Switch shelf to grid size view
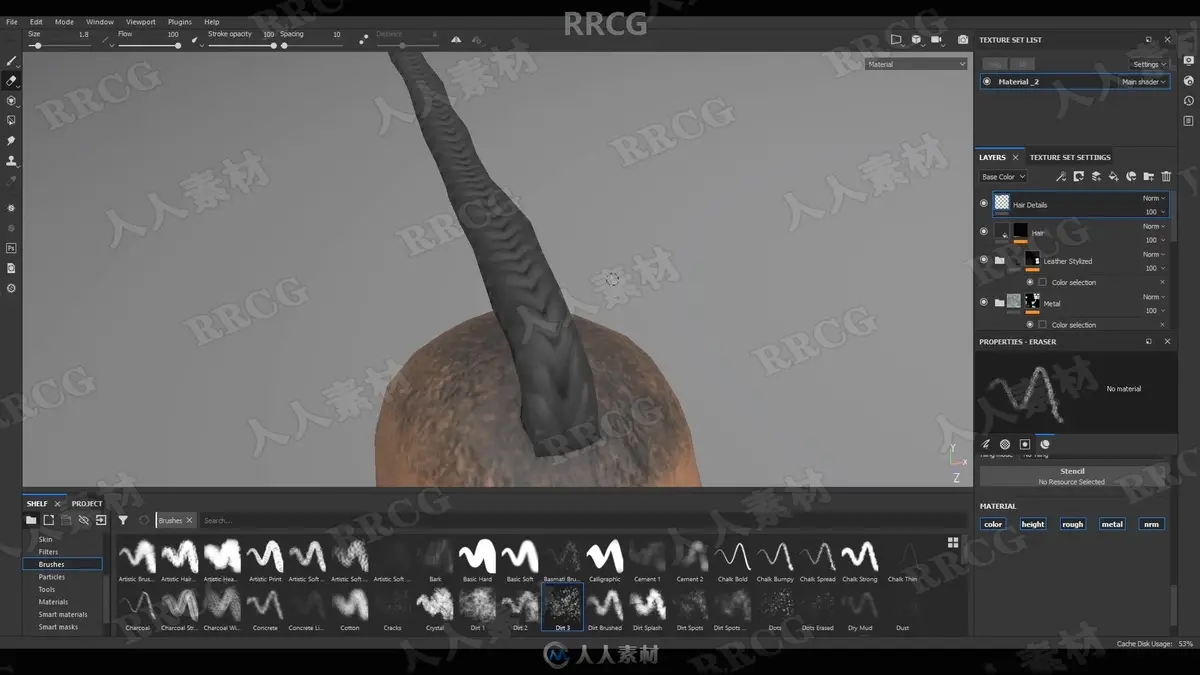Image resolution: width=1200 pixels, height=675 pixels. click(953, 543)
